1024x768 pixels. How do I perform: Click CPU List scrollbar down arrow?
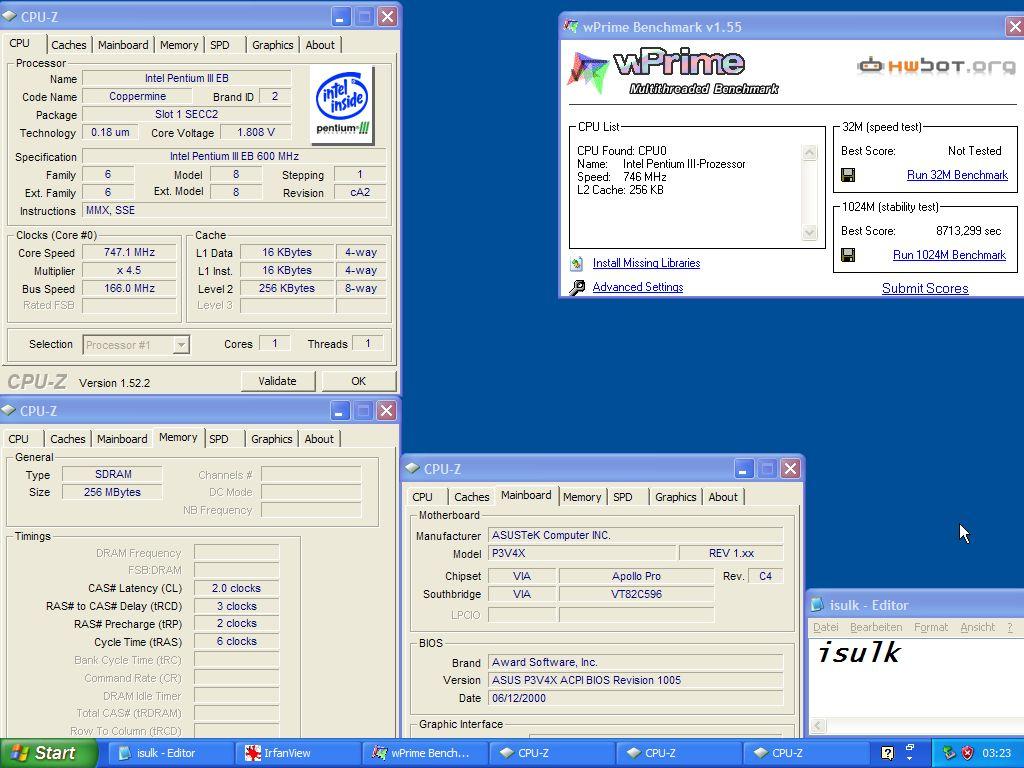click(809, 232)
